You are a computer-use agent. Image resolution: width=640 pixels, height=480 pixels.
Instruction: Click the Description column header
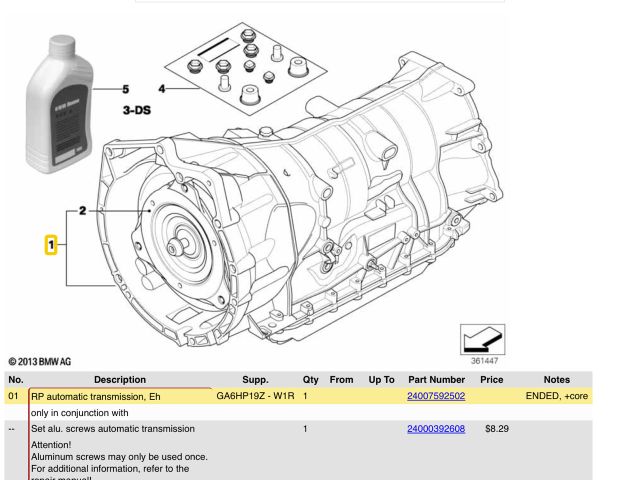coord(119,380)
